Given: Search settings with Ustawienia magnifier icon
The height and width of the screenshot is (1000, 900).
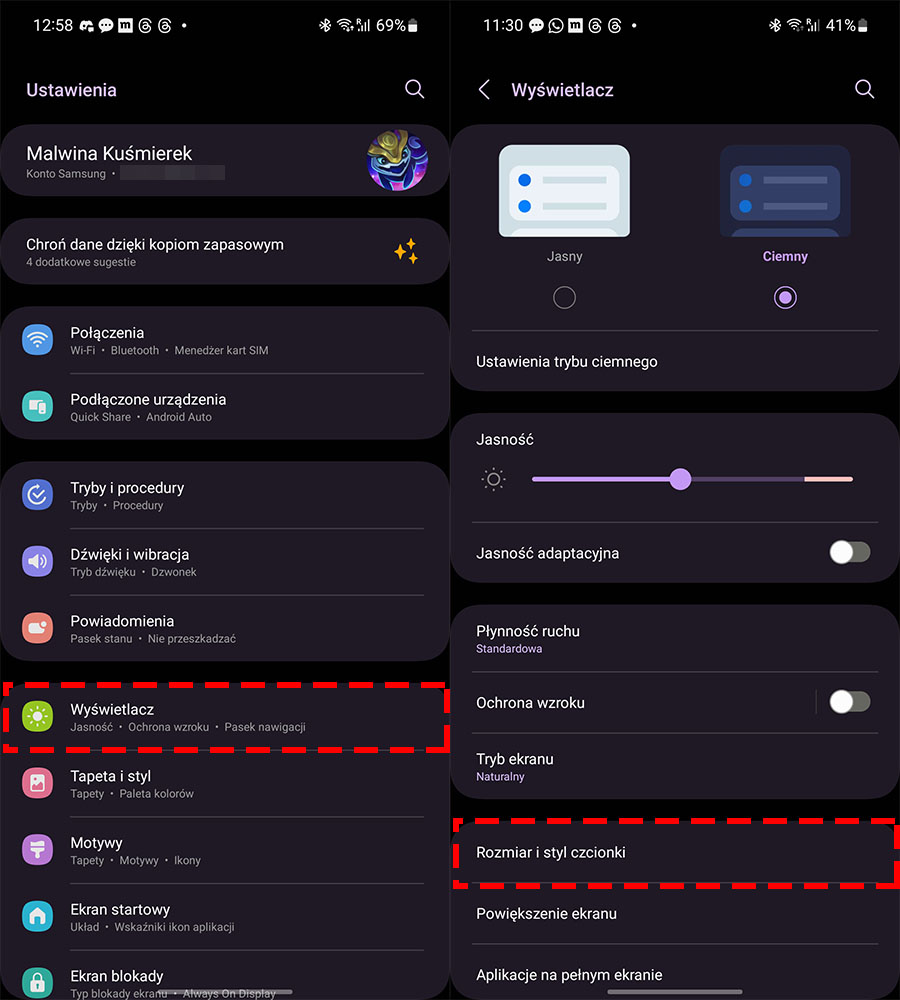Looking at the screenshot, I should [415, 89].
